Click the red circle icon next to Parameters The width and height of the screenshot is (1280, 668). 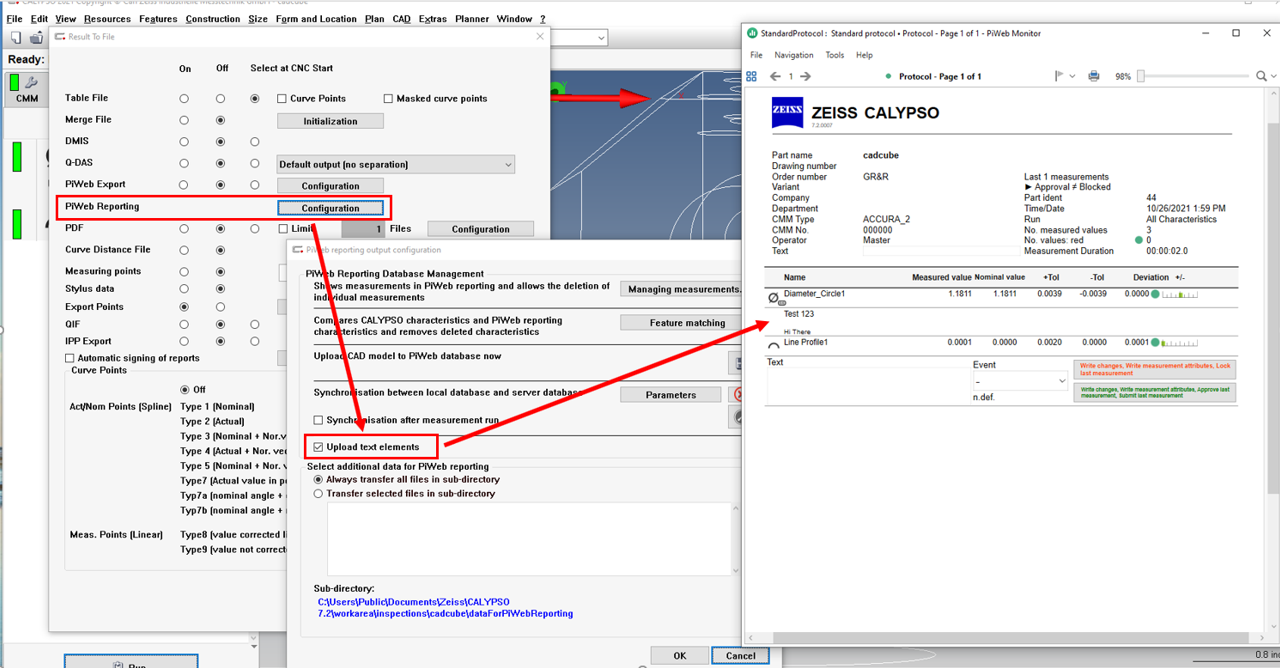point(736,394)
